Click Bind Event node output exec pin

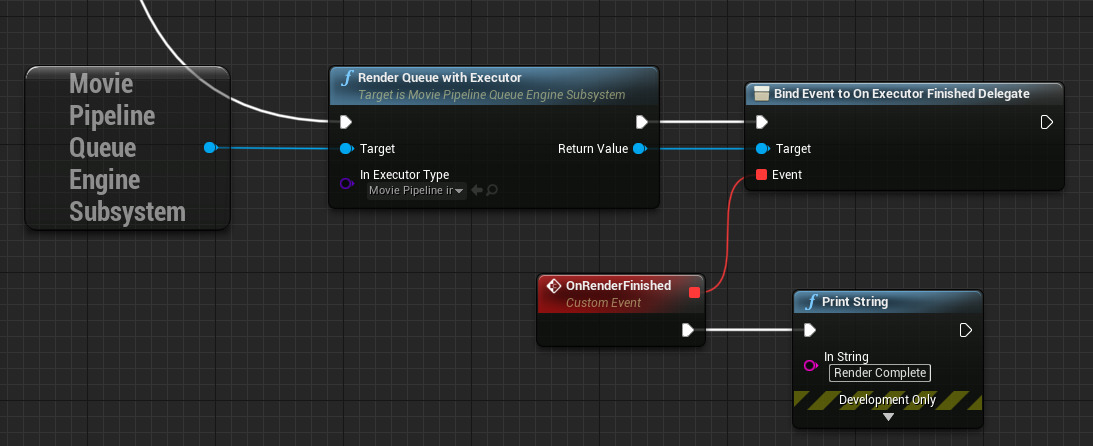click(1046, 123)
